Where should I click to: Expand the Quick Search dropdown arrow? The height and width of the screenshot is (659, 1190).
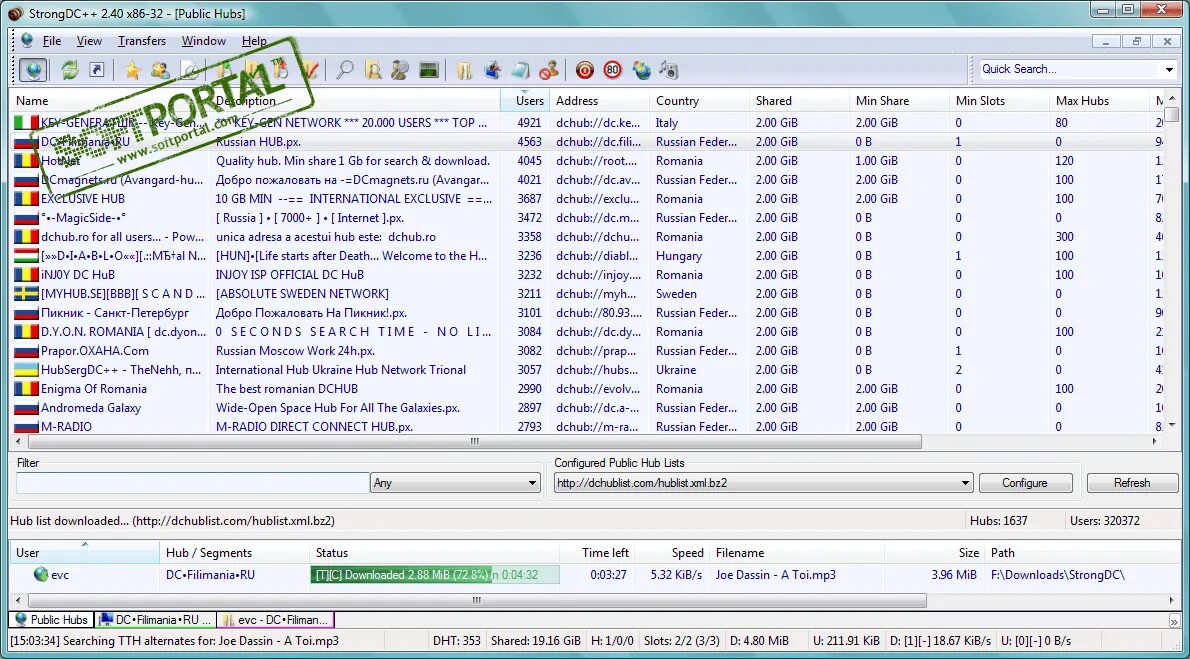[1170, 70]
